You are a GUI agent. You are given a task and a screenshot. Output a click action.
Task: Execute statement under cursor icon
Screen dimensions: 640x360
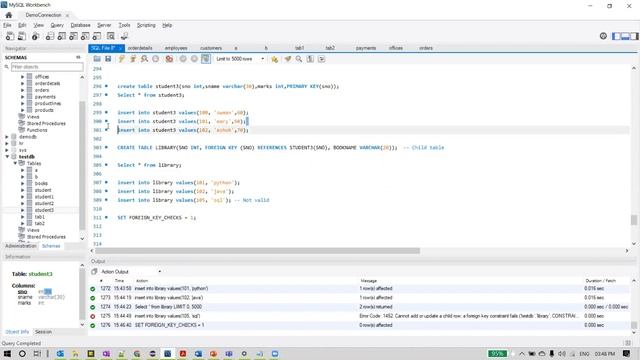click(x=133, y=59)
